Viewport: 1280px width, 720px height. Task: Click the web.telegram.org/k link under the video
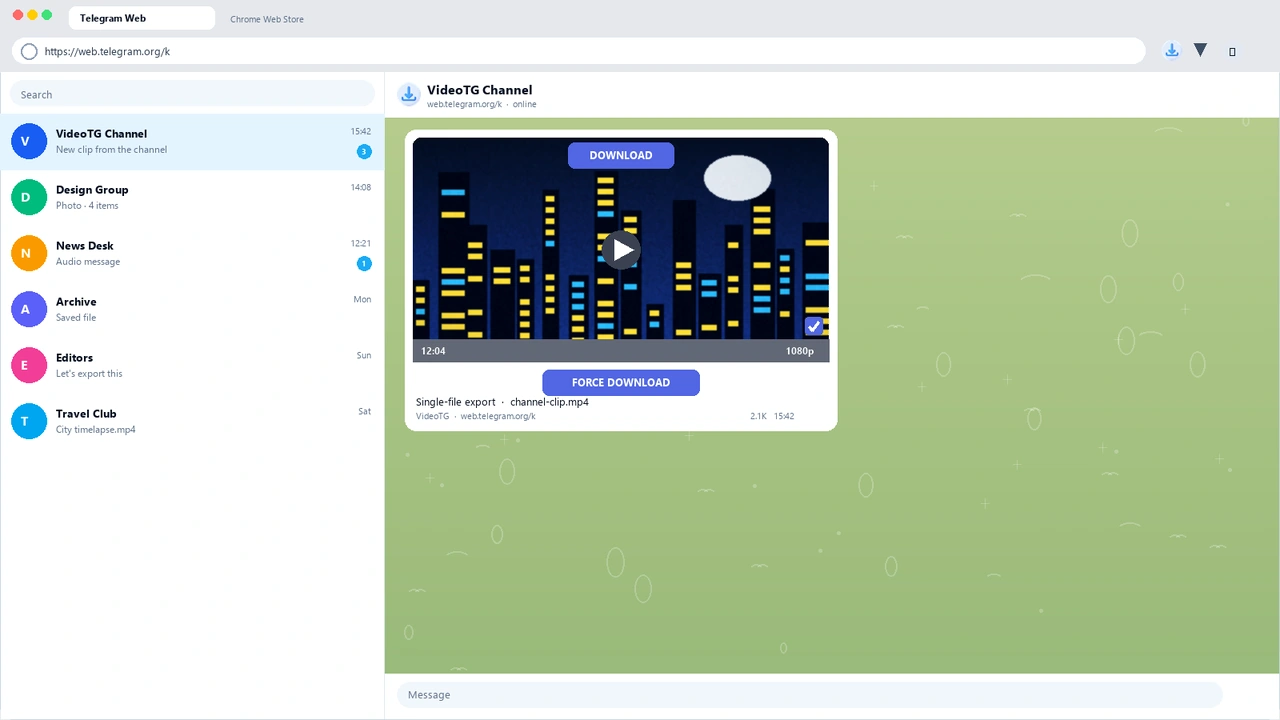pos(498,416)
